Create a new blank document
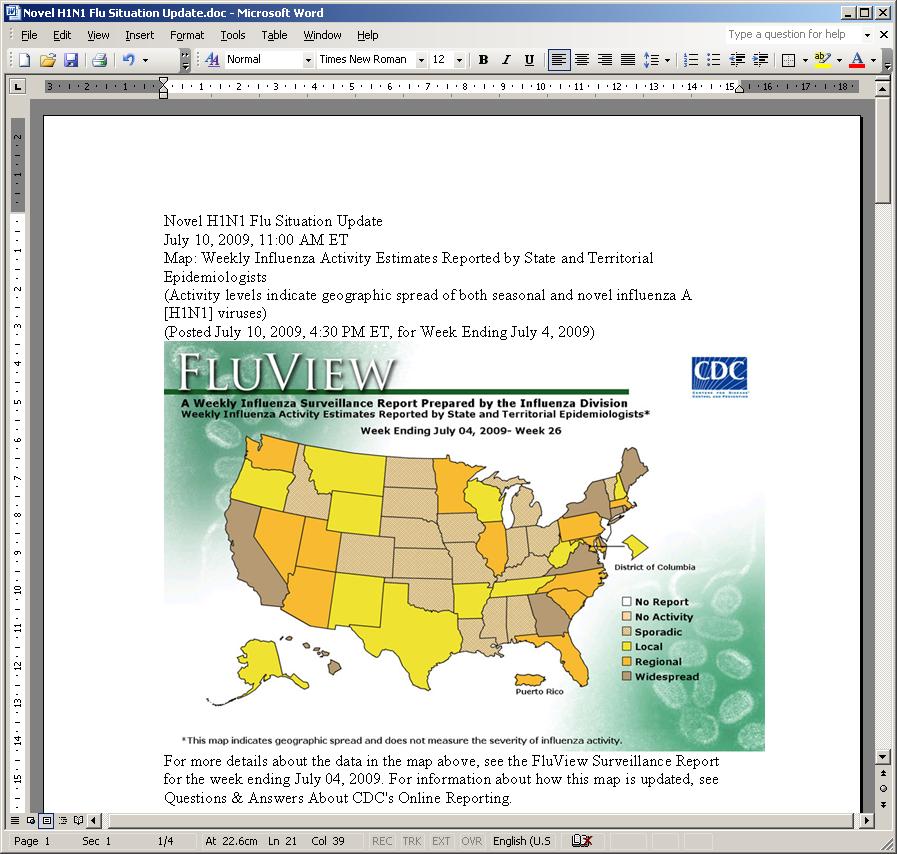Screen dimensions: 897x854 (x=25, y=59)
